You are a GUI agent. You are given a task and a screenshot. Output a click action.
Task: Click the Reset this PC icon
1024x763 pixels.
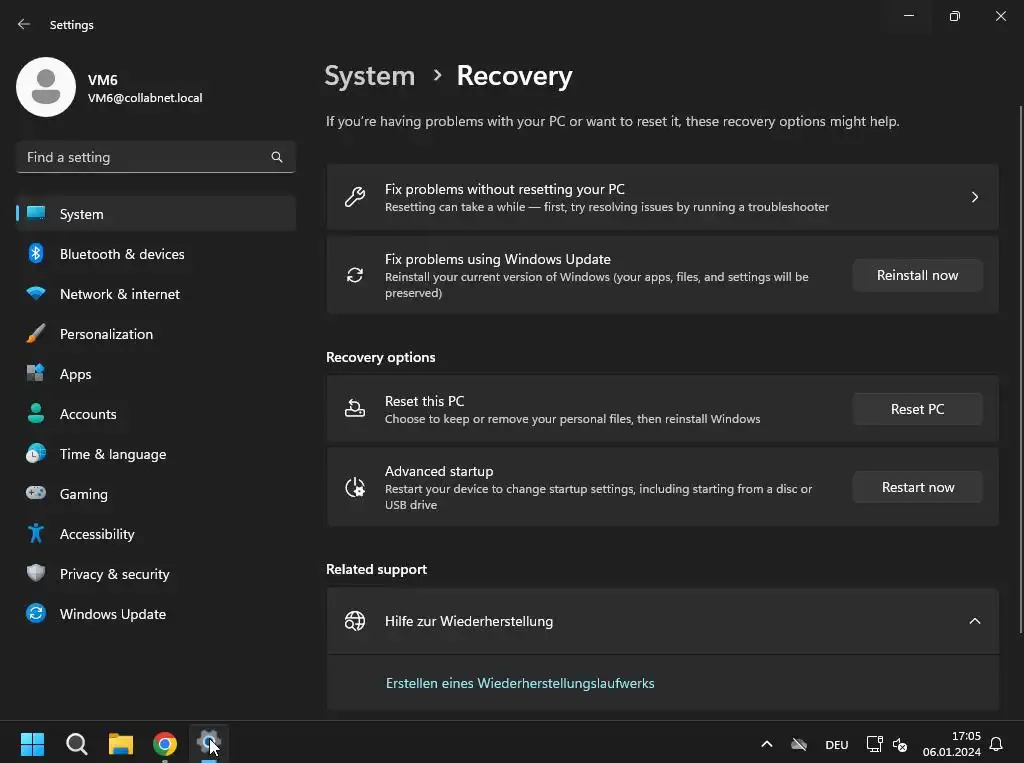355,408
